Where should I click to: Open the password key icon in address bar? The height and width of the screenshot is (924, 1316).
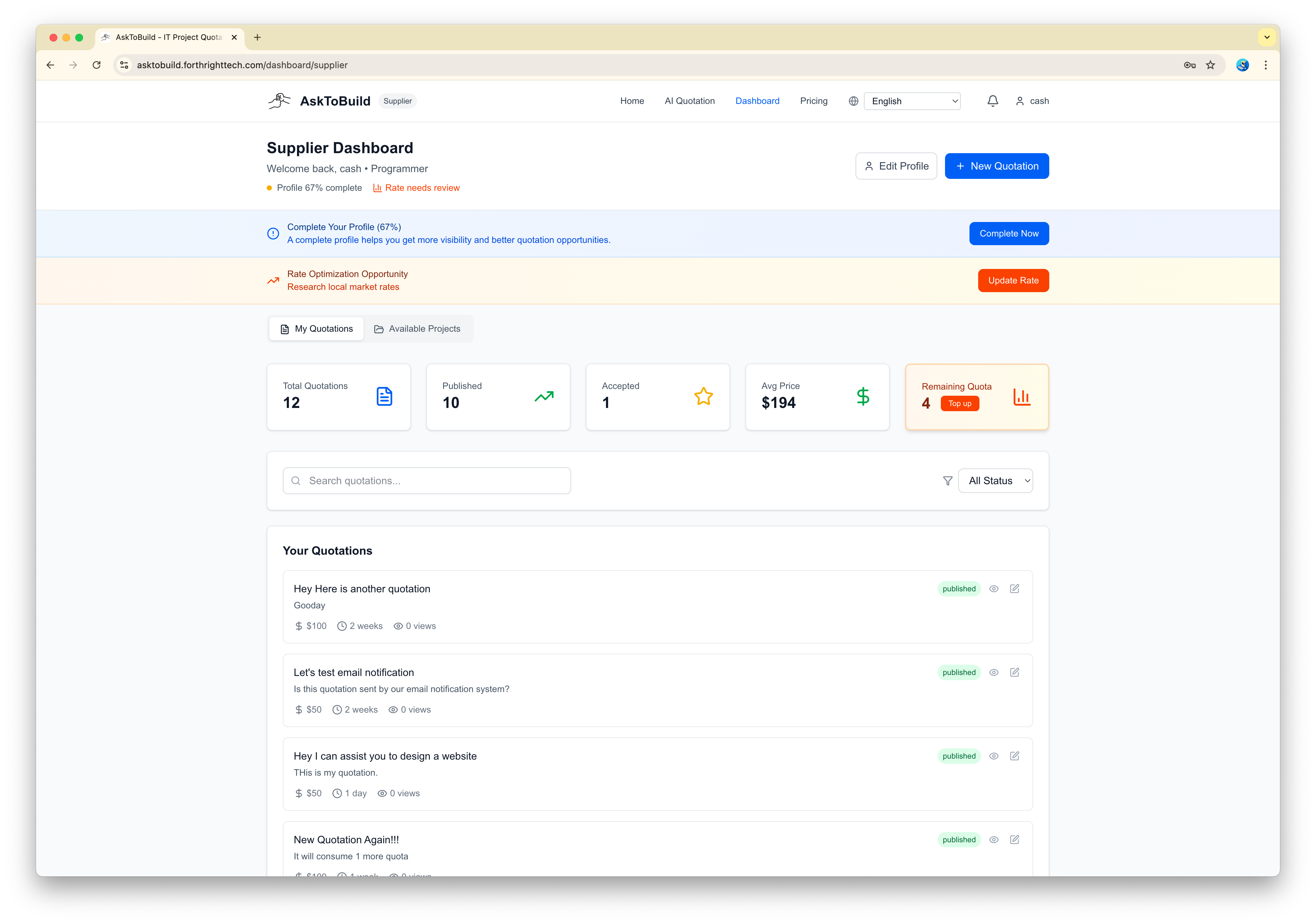coord(1189,65)
